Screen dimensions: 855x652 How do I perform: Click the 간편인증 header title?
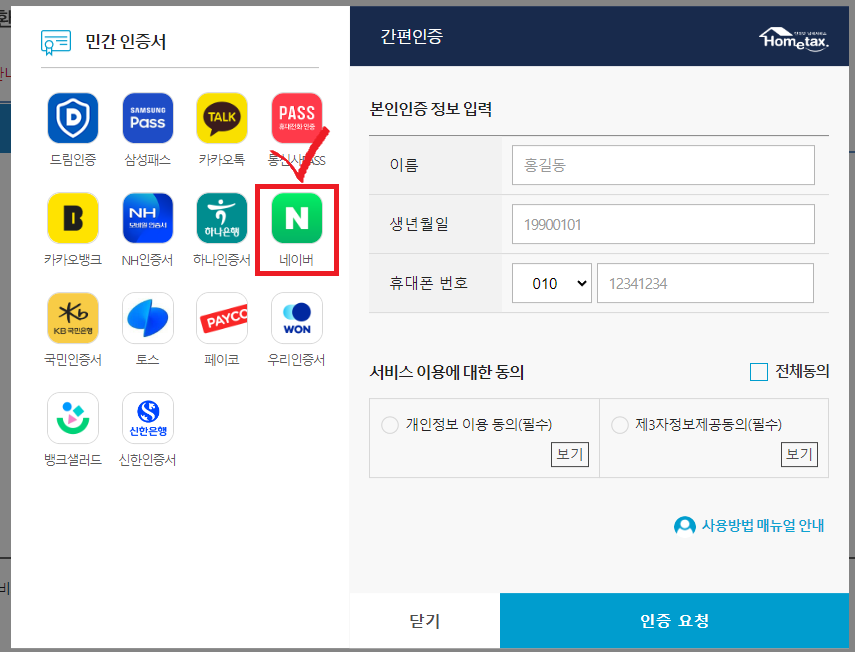pos(412,36)
